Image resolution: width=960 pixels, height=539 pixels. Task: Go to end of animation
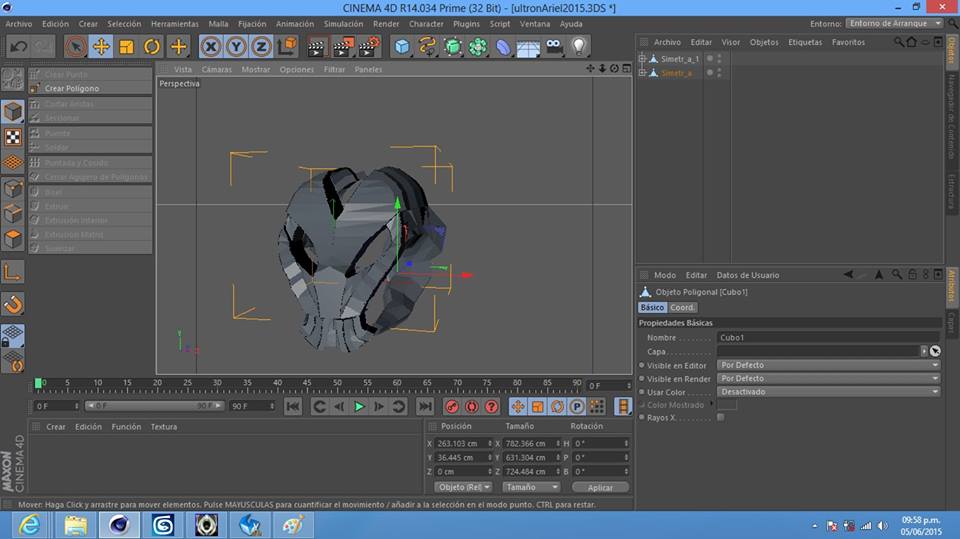point(425,406)
